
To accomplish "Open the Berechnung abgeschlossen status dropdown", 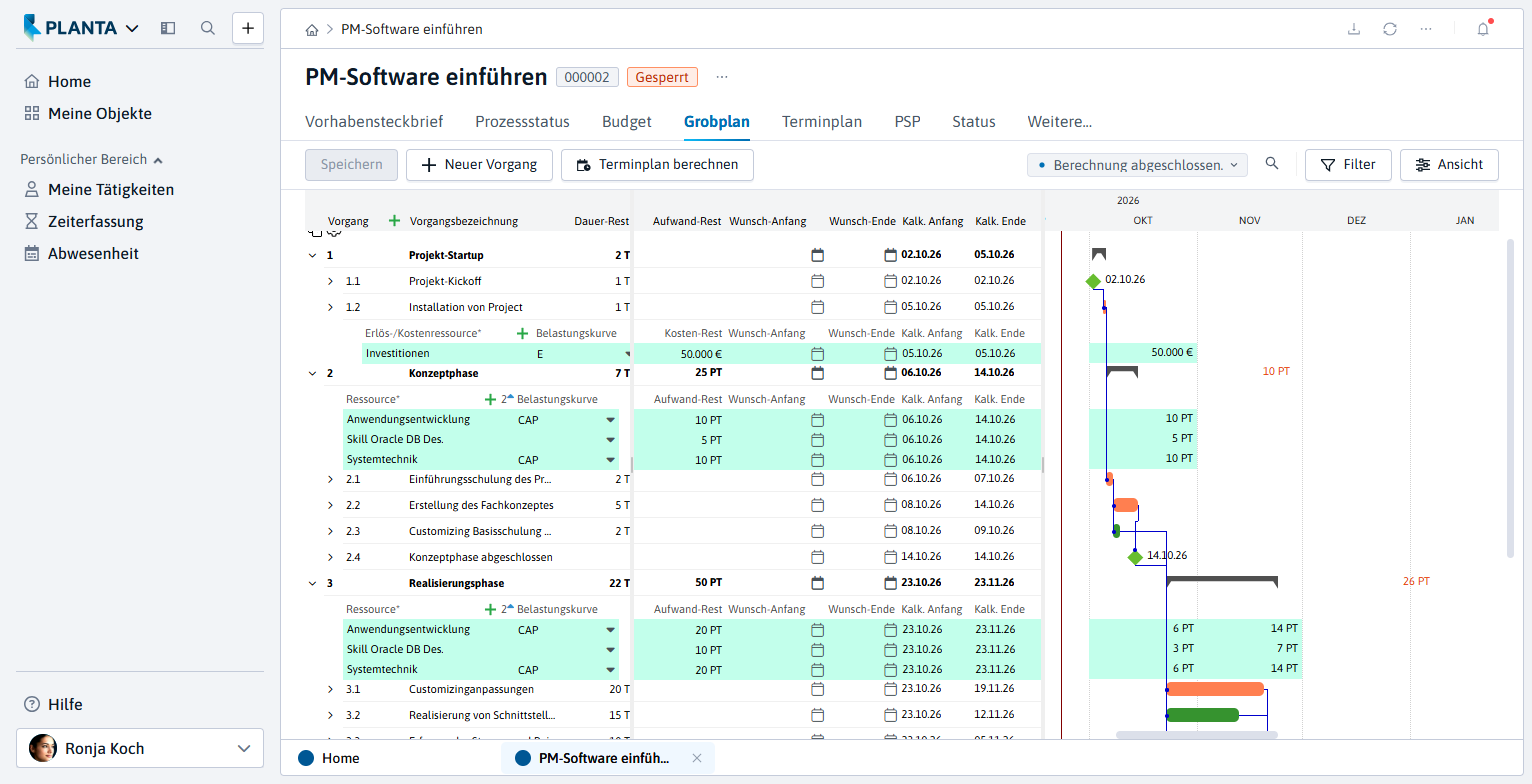I will 1137,165.
